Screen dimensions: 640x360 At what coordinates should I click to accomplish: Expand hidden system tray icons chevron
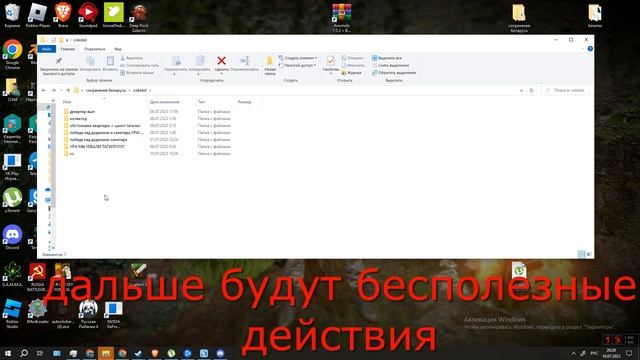[573, 353]
